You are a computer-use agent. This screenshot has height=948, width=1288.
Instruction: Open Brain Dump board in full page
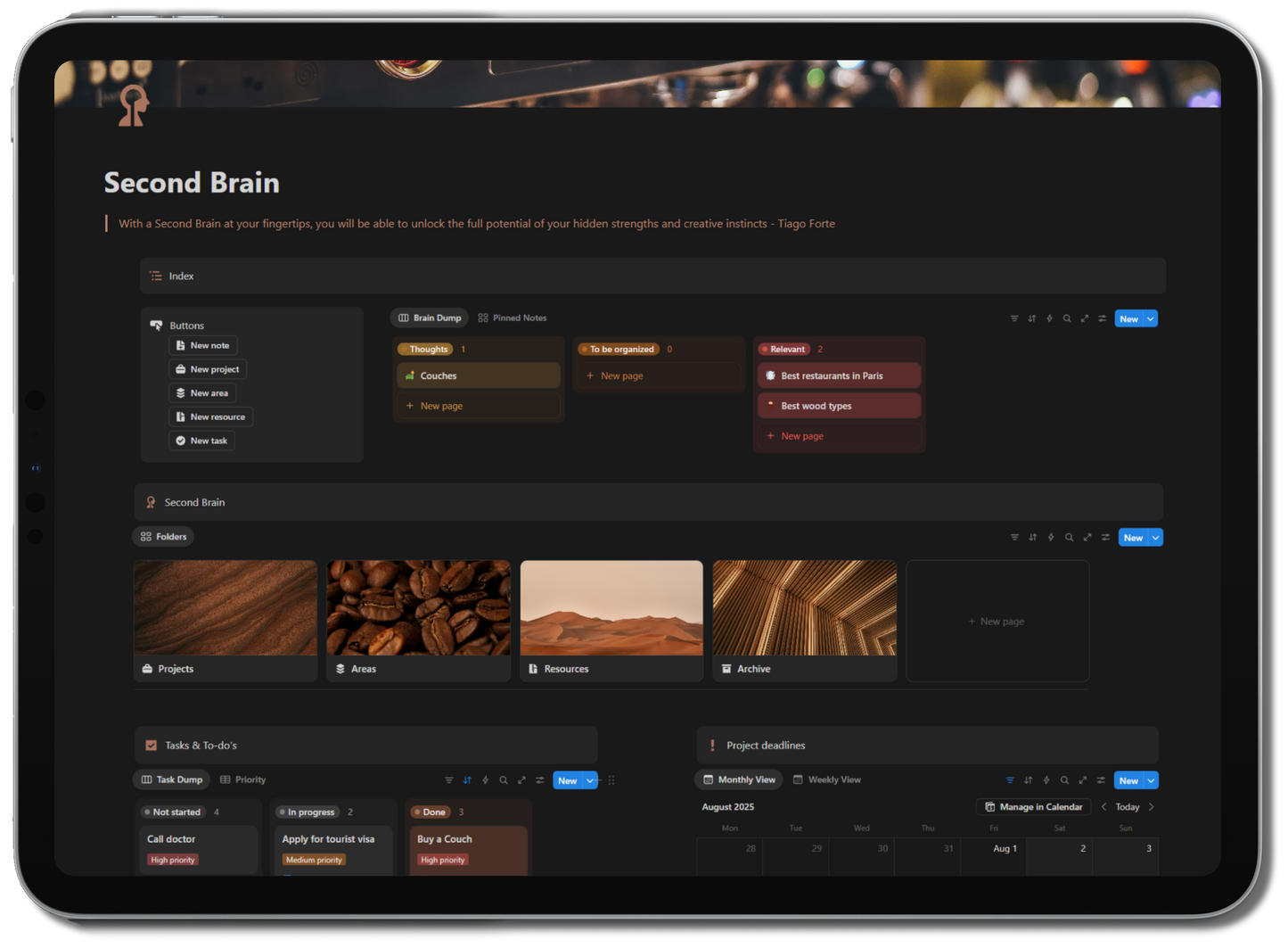click(x=1085, y=318)
